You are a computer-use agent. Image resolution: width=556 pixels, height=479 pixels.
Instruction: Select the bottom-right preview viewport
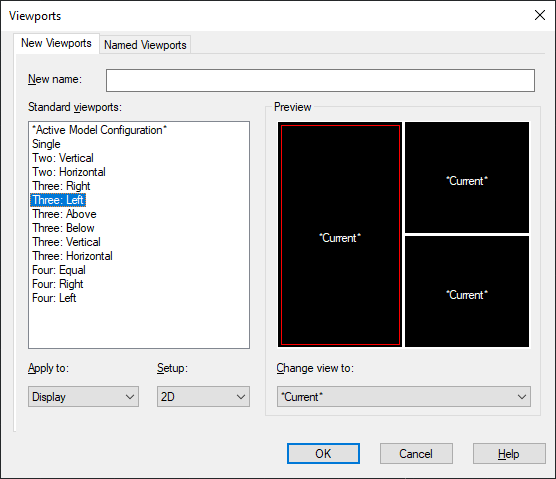click(x=467, y=291)
